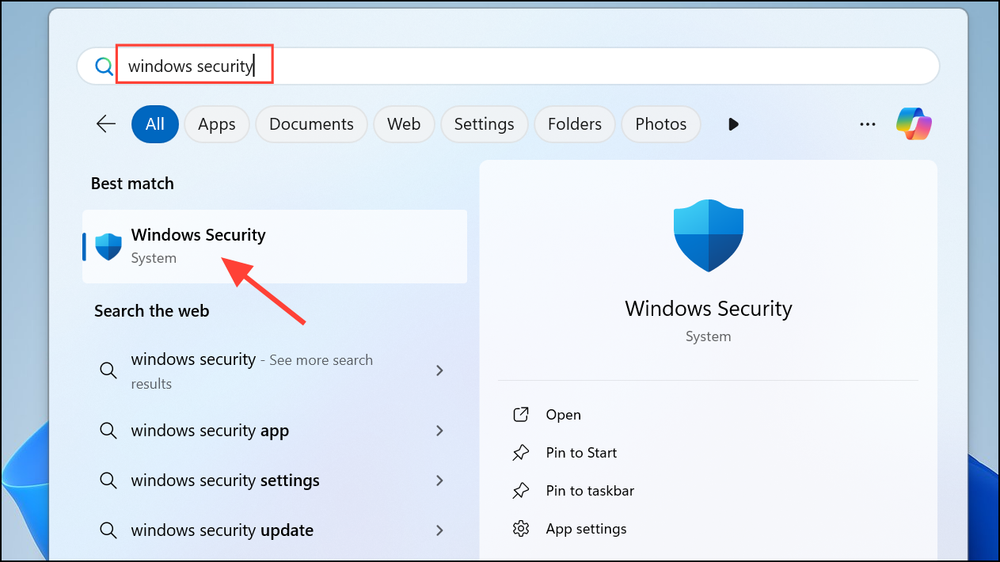Launch Copilot from the colorful icon

tap(914, 124)
